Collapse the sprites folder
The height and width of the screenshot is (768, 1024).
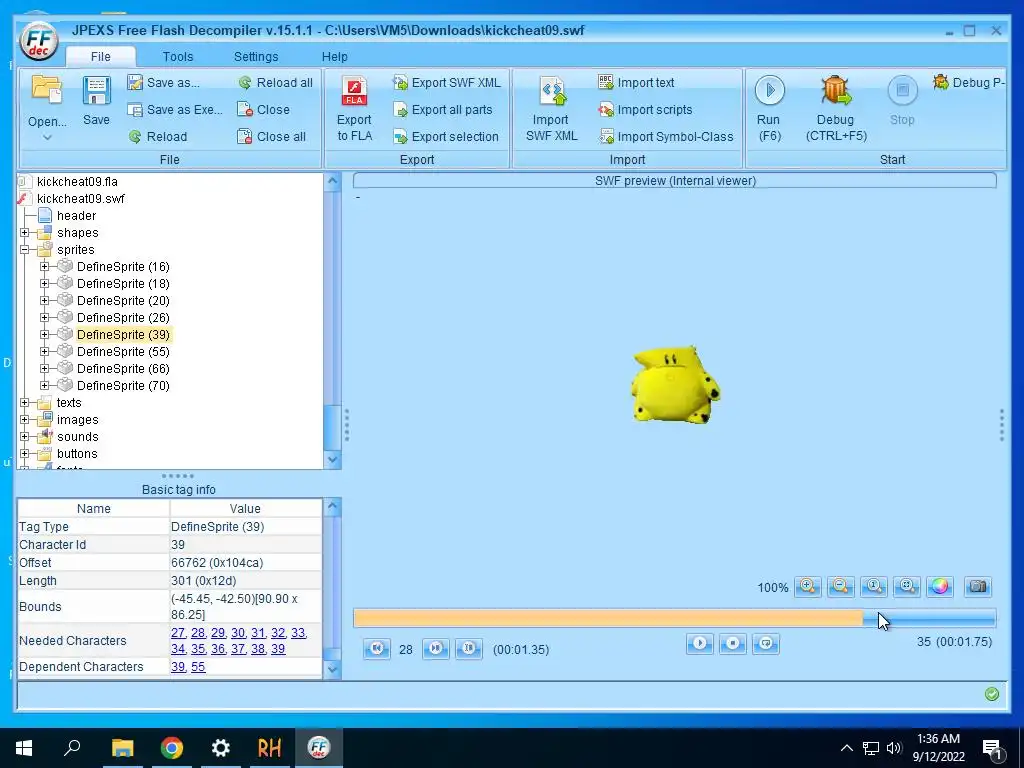coord(25,250)
